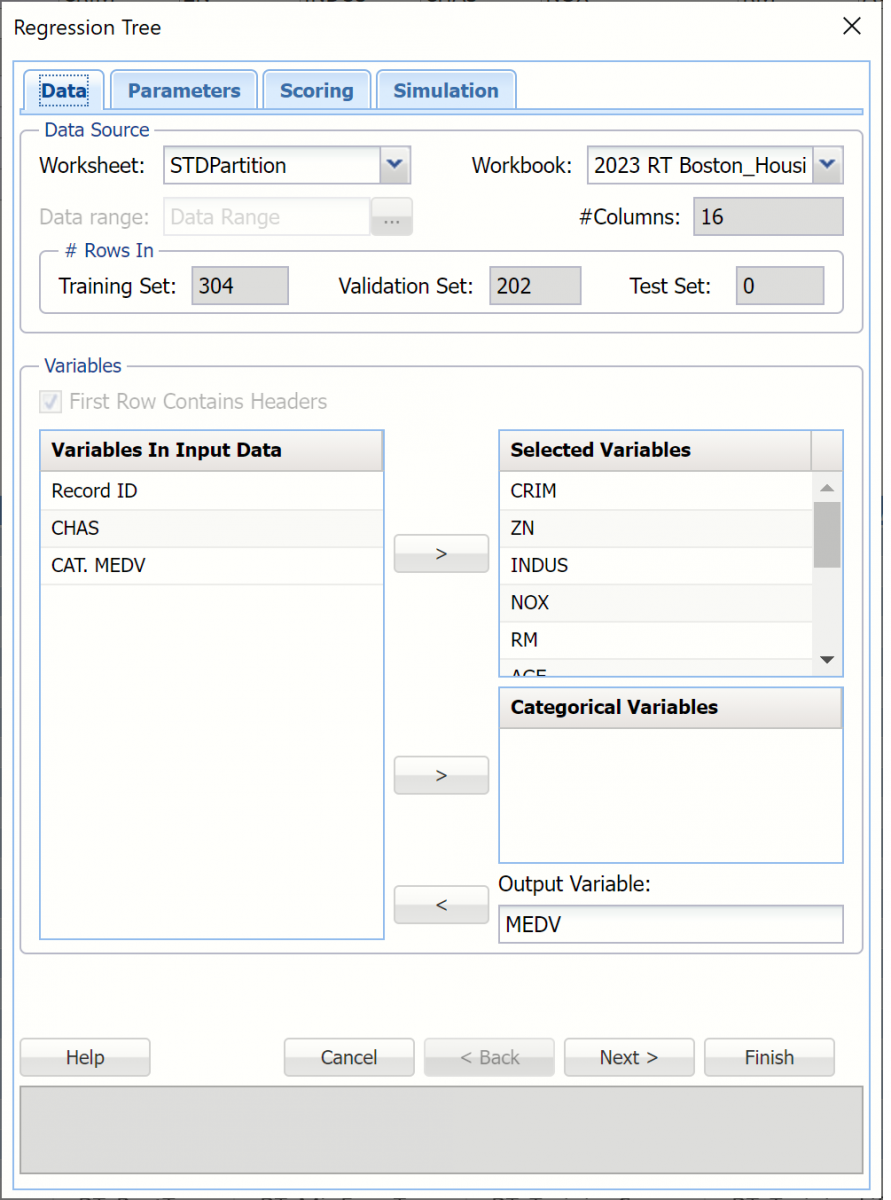Screen dimensions: 891x1200
Task: Move variable to Categorical Variables list
Action: [441, 775]
